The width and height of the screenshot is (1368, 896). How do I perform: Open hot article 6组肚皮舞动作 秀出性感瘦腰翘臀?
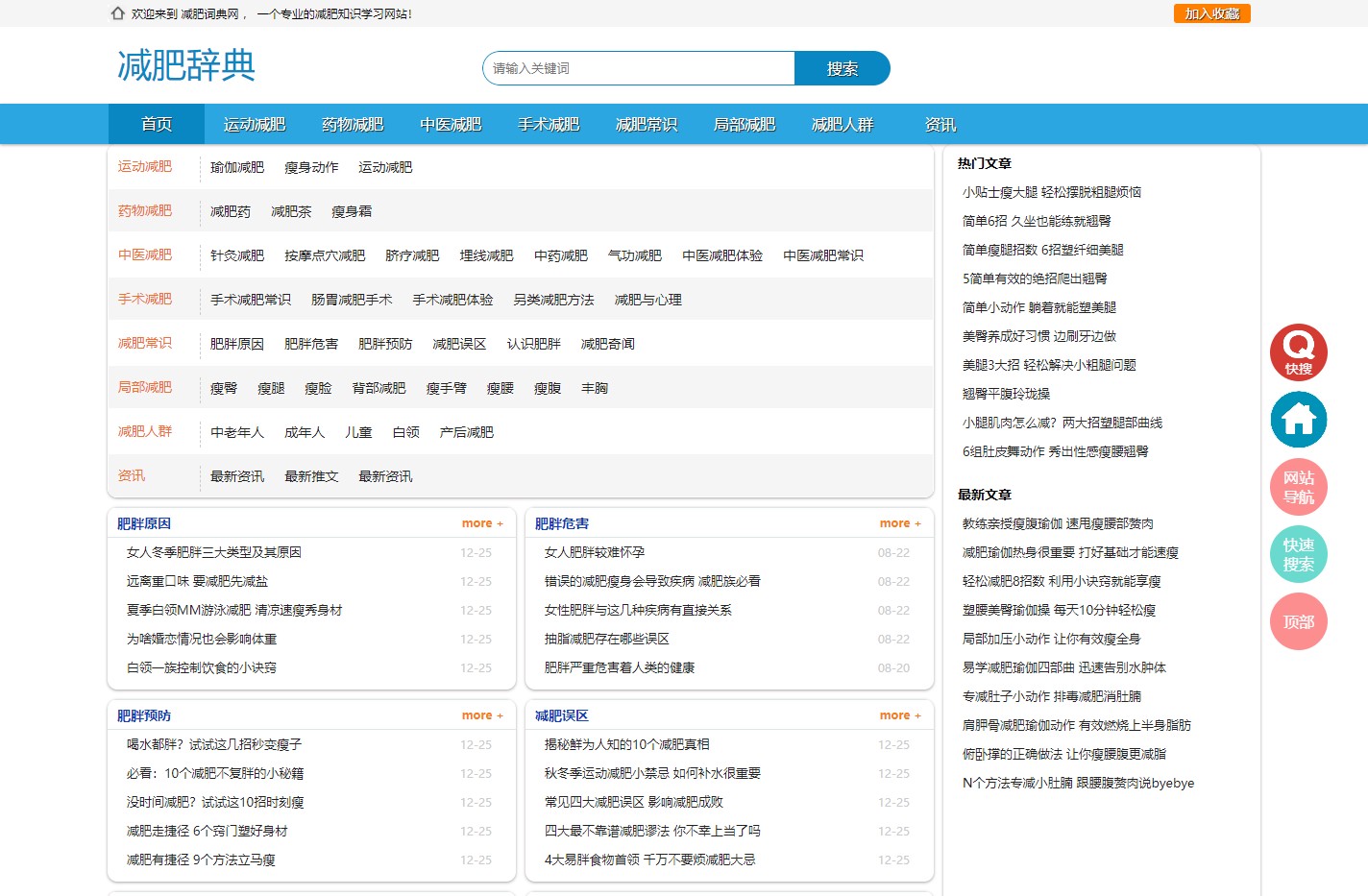point(1056,451)
